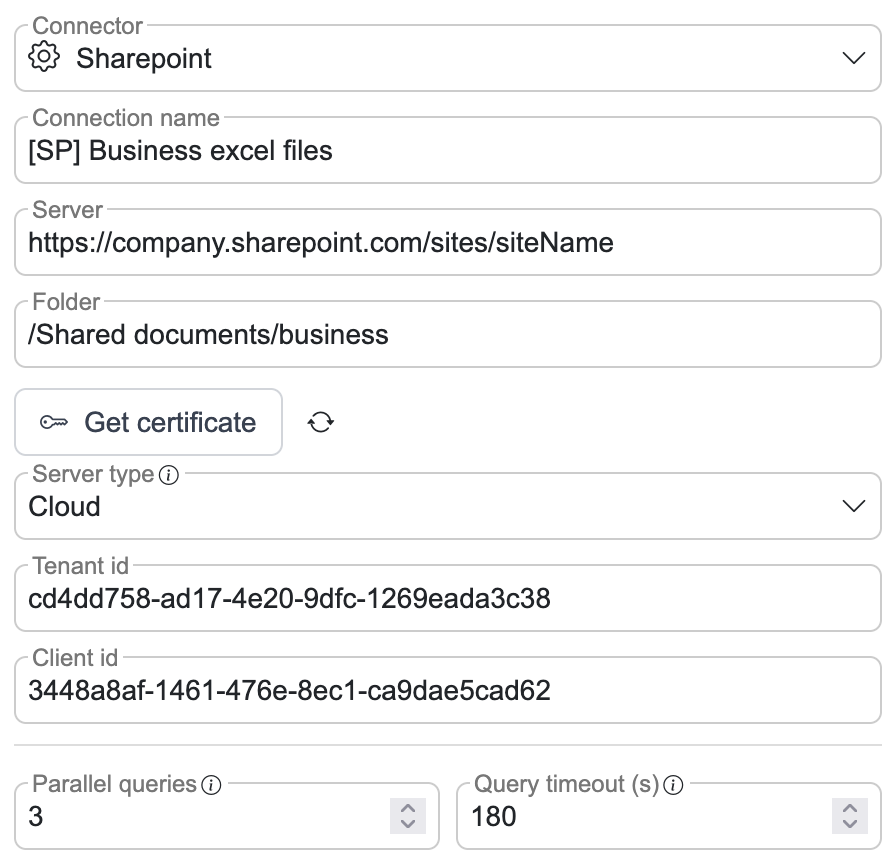Focus the Folder path input field

447,334
